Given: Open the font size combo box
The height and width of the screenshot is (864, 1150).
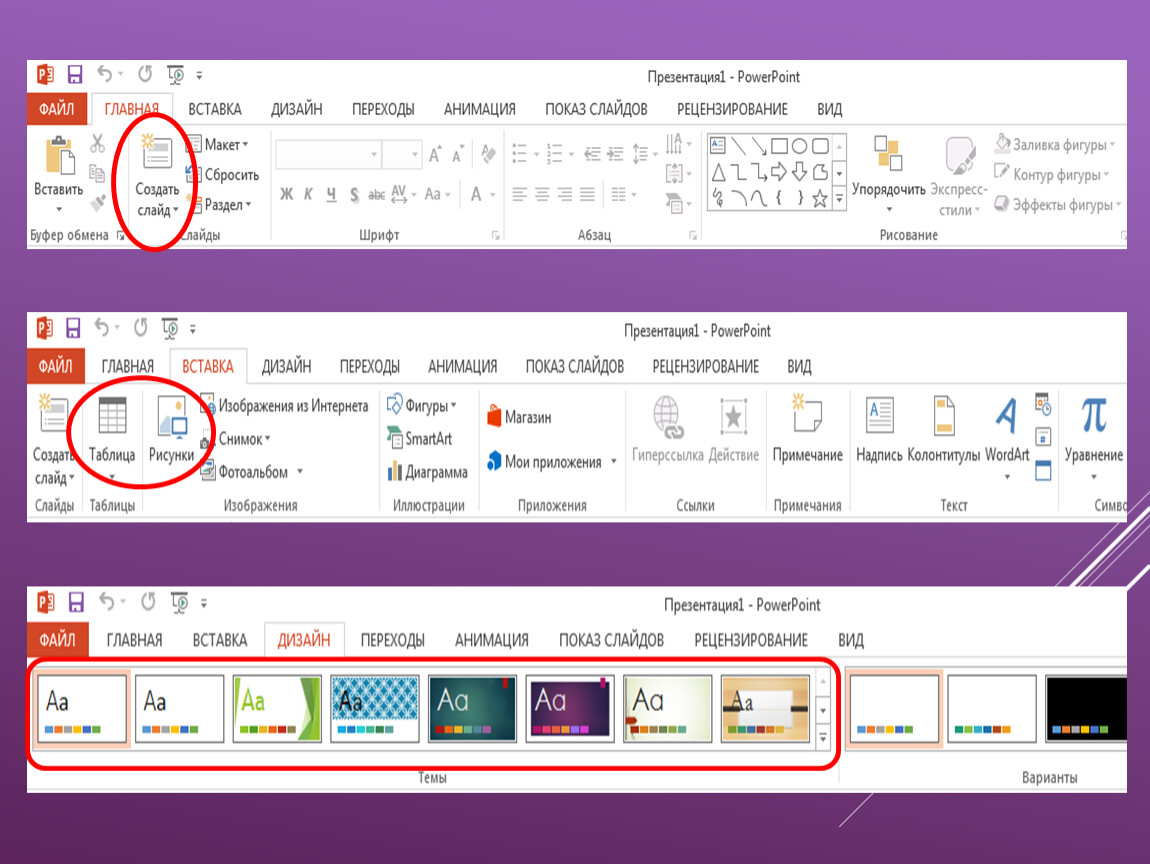Looking at the screenshot, I should [402, 154].
